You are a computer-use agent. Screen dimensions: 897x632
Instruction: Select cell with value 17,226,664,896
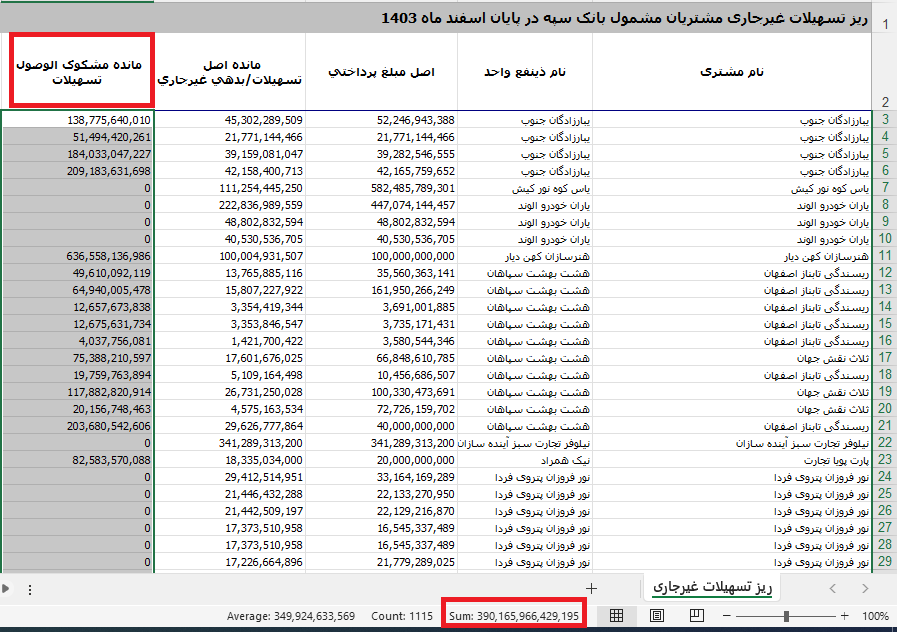230,562
